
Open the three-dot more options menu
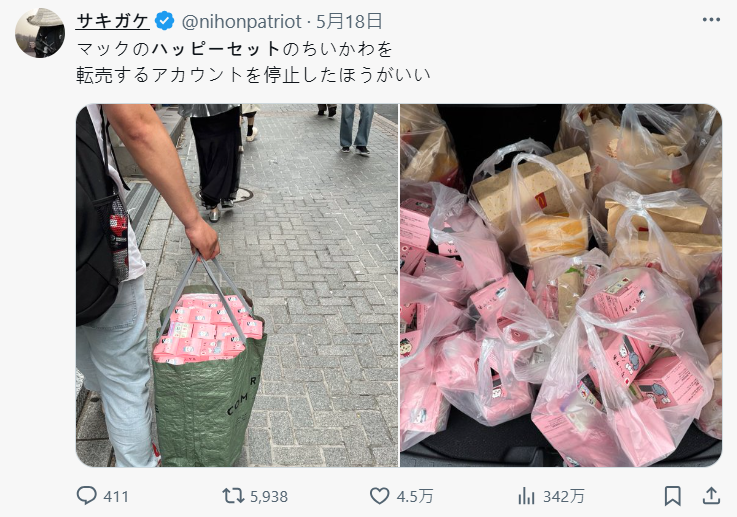pyautogui.click(x=711, y=20)
